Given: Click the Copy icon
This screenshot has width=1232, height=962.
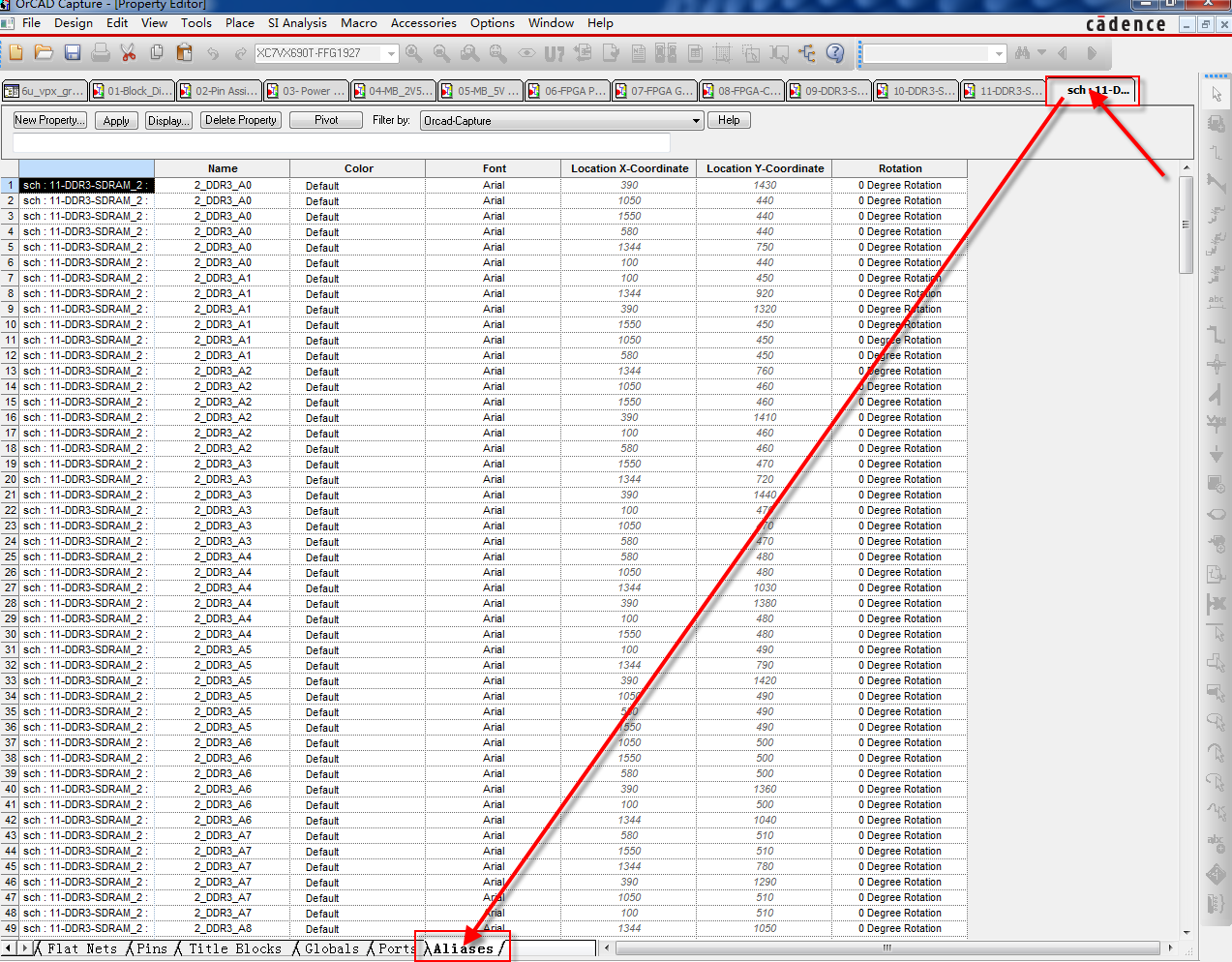Looking at the screenshot, I should coord(156,52).
